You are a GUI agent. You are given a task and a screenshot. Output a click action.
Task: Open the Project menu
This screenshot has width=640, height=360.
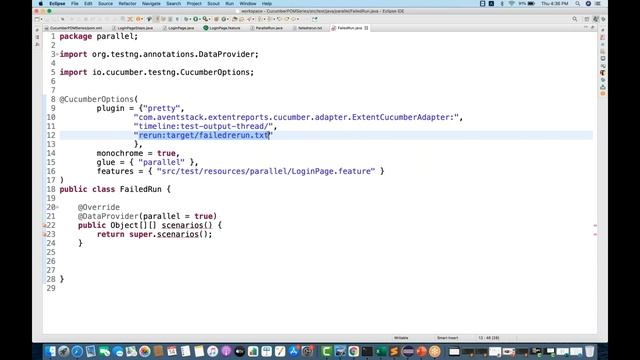[194, 4]
